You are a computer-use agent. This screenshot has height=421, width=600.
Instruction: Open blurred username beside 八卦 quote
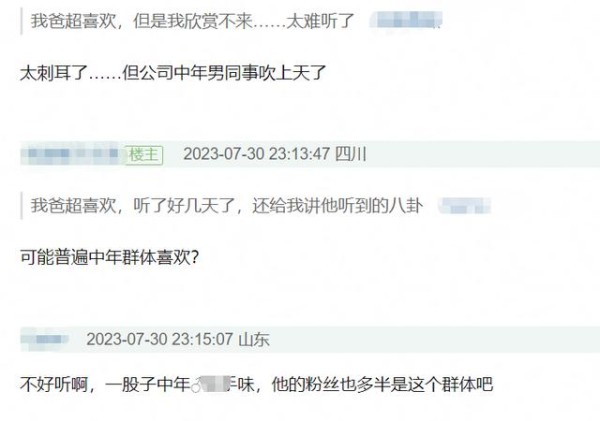tap(464, 206)
